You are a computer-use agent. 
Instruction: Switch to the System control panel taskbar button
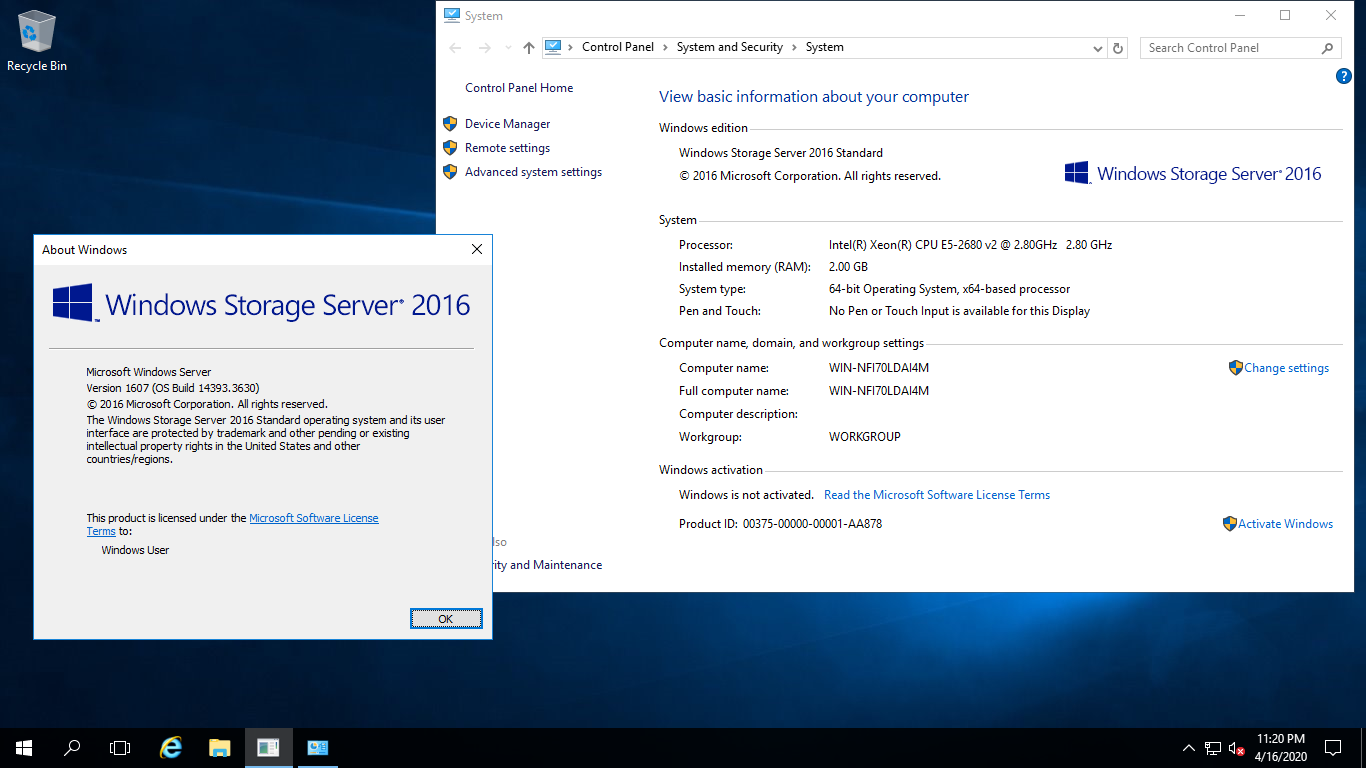tap(318, 747)
